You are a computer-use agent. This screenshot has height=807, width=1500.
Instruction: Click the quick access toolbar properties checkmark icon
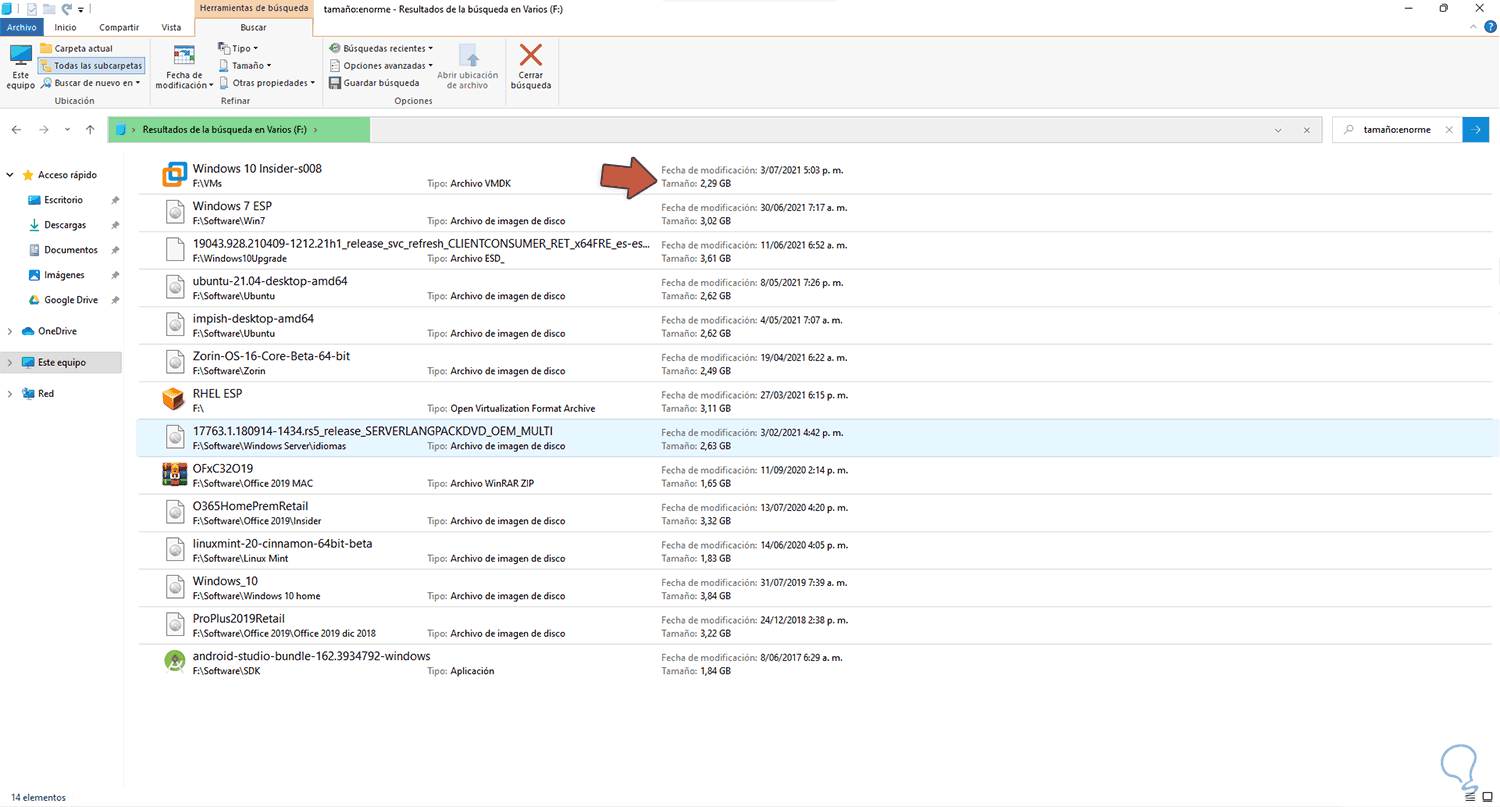tap(32, 8)
